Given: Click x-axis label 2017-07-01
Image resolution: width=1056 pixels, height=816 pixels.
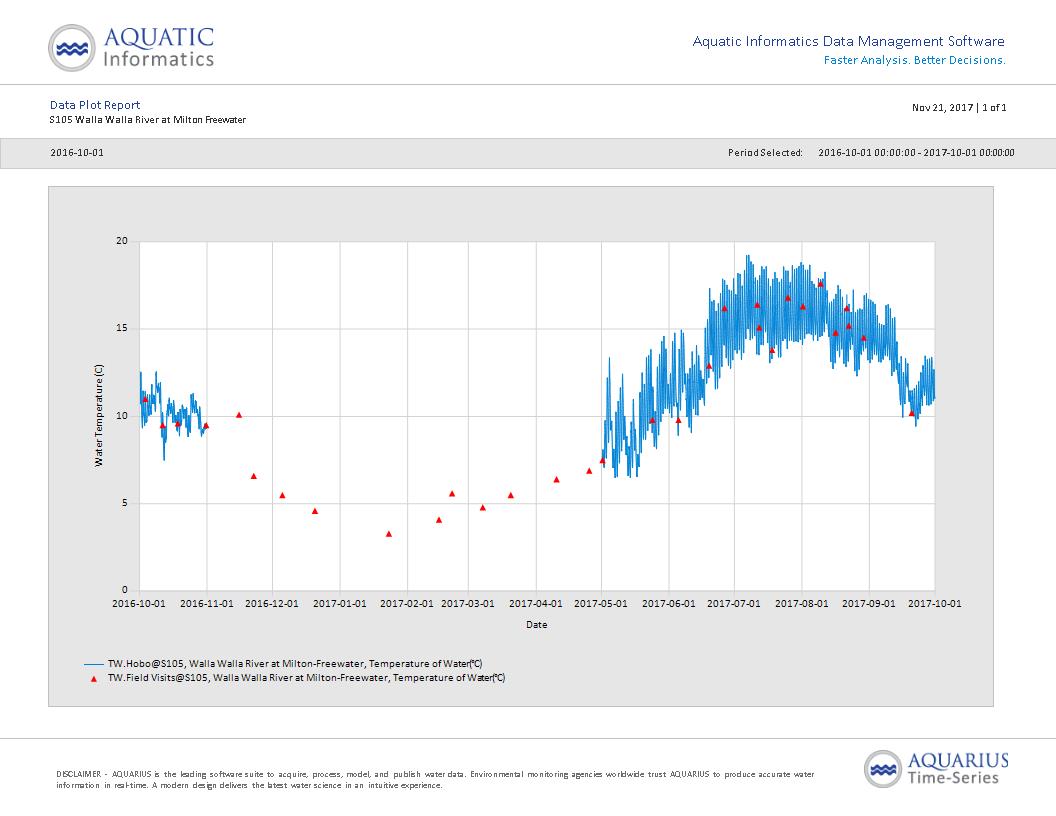Looking at the screenshot, I should [734, 603].
